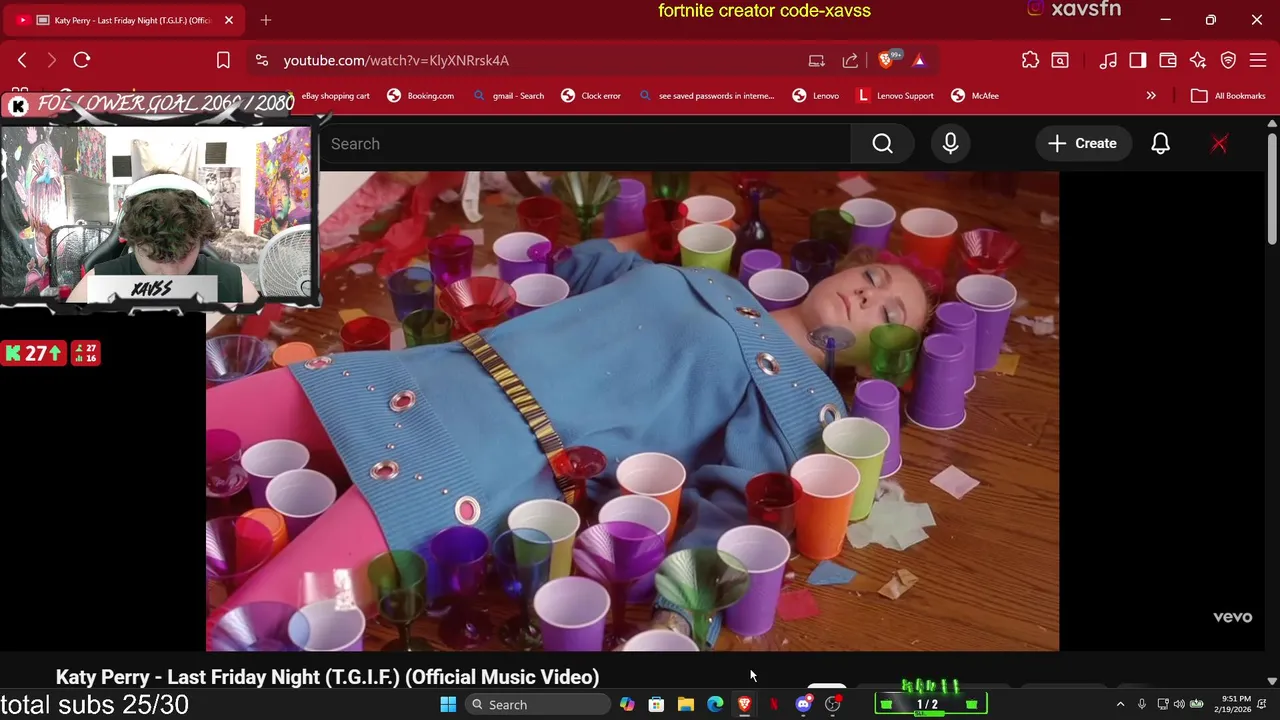Bookmark this page with the bookmark icon

pyautogui.click(x=223, y=60)
